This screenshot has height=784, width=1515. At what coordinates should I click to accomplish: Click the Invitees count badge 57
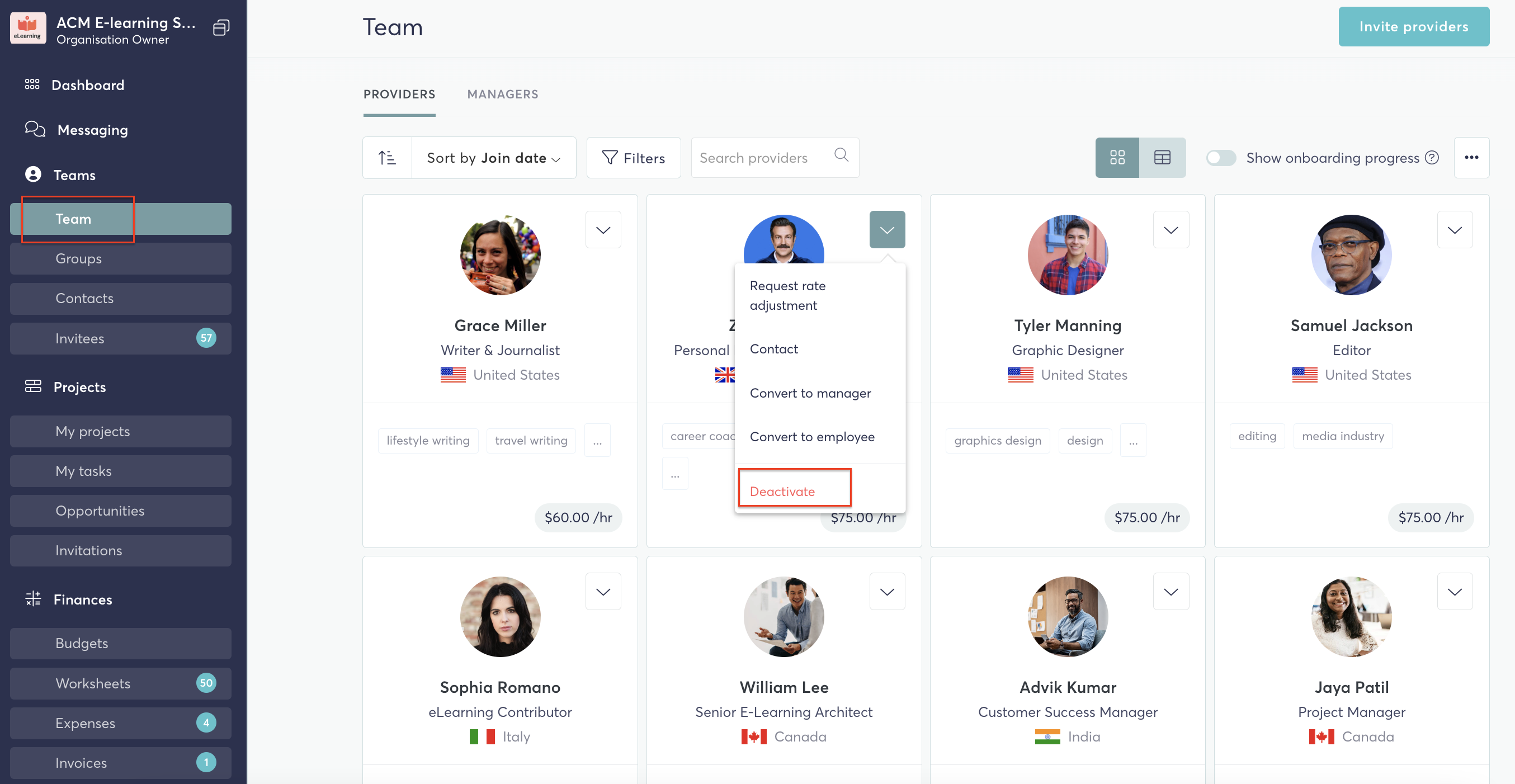(206, 338)
